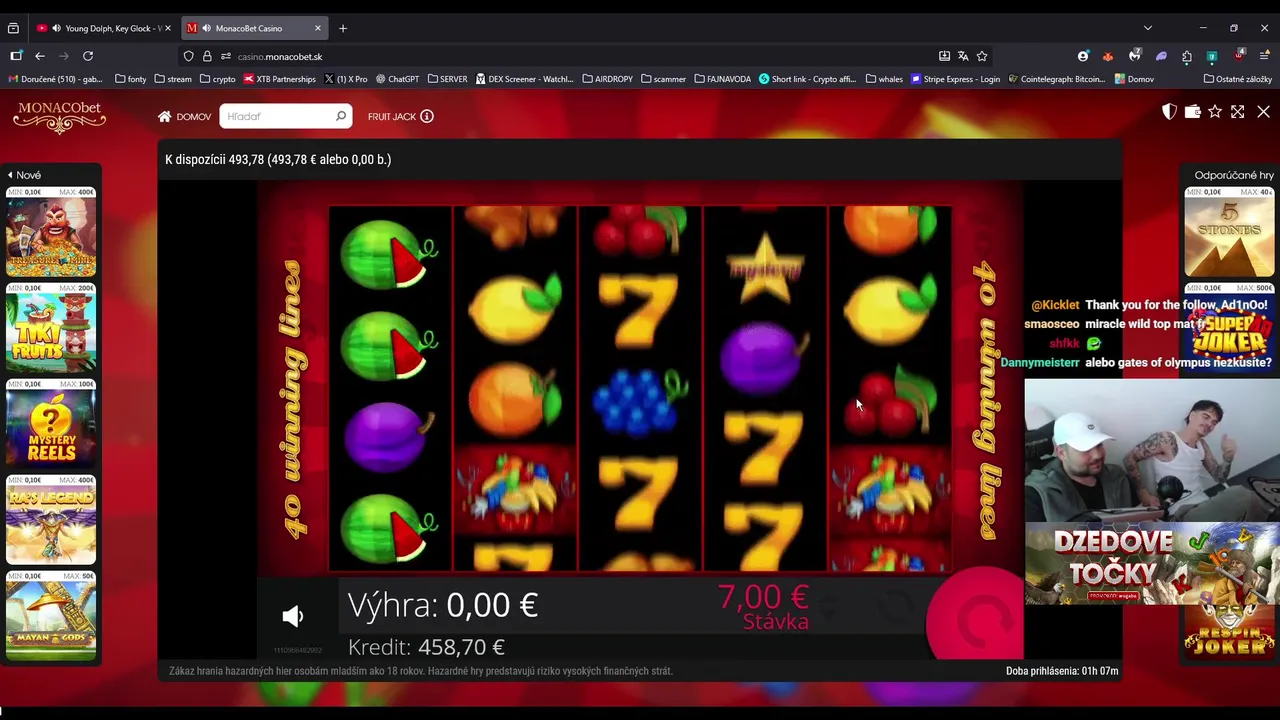Open Stripe Express - Login bookmark
Viewport: 1280px width, 720px height.
click(955, 79)
